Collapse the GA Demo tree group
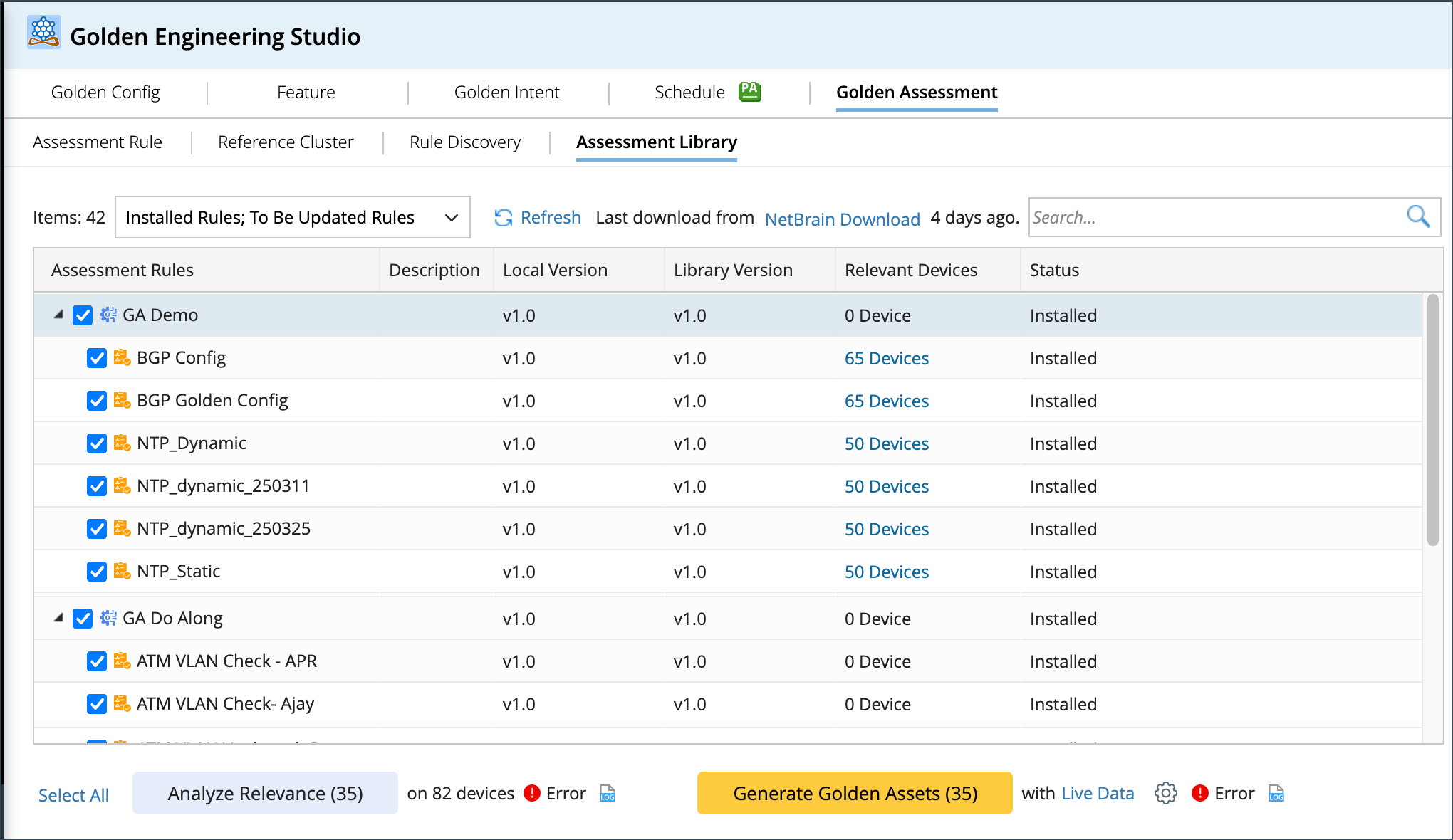This screenshot has height=840, width=1453. pos(58,315)
